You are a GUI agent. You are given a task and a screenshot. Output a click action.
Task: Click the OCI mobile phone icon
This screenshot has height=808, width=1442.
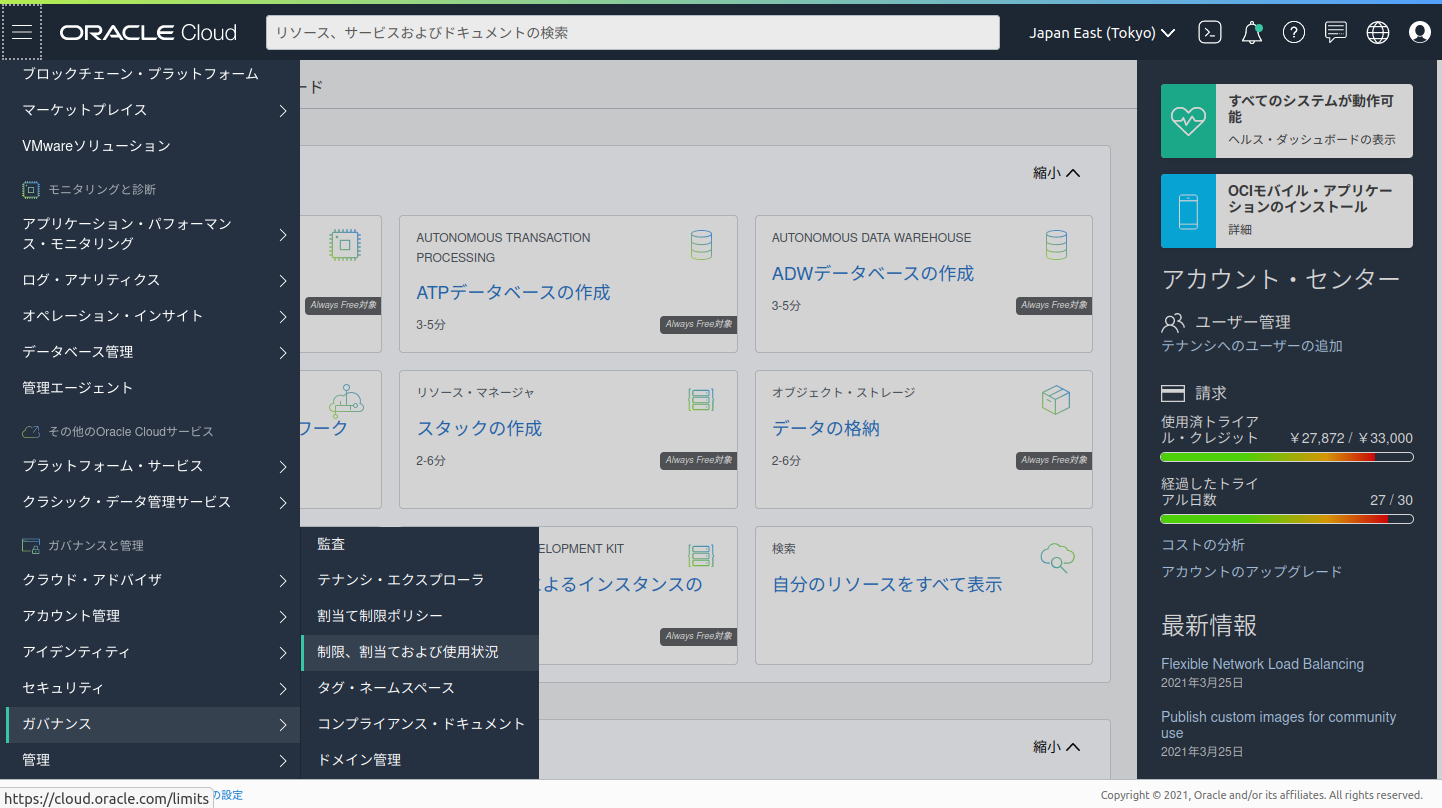(1189, 211)
